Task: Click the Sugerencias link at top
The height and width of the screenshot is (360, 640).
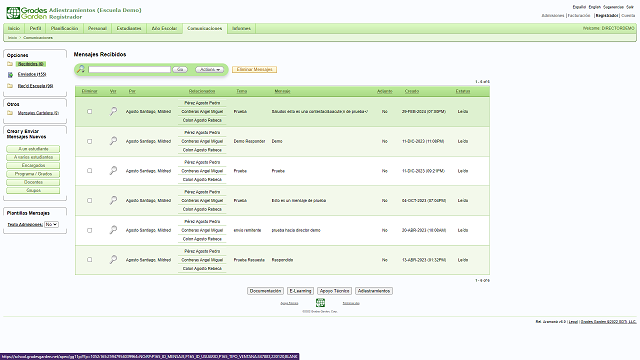Action: point(613,7)
